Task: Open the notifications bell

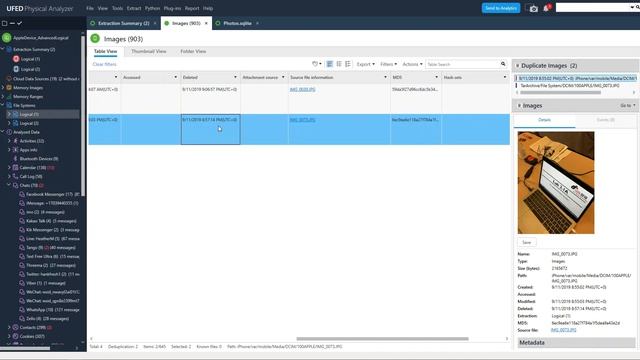Action: pyautogui.click(x=546, y=8)
